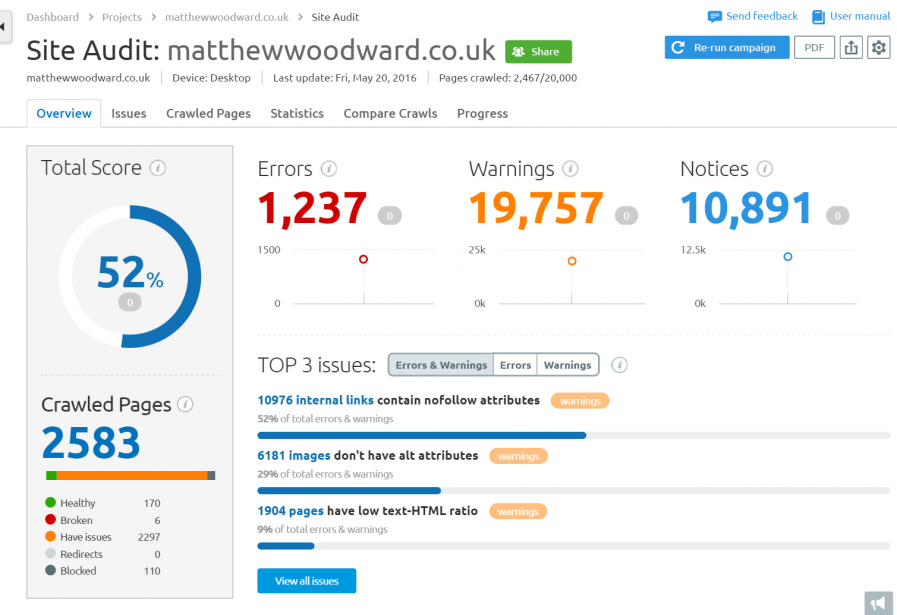This screenshot has height=615, width=897.
Task: Click the Crawled Pages info icon
Action: point(185,404)
